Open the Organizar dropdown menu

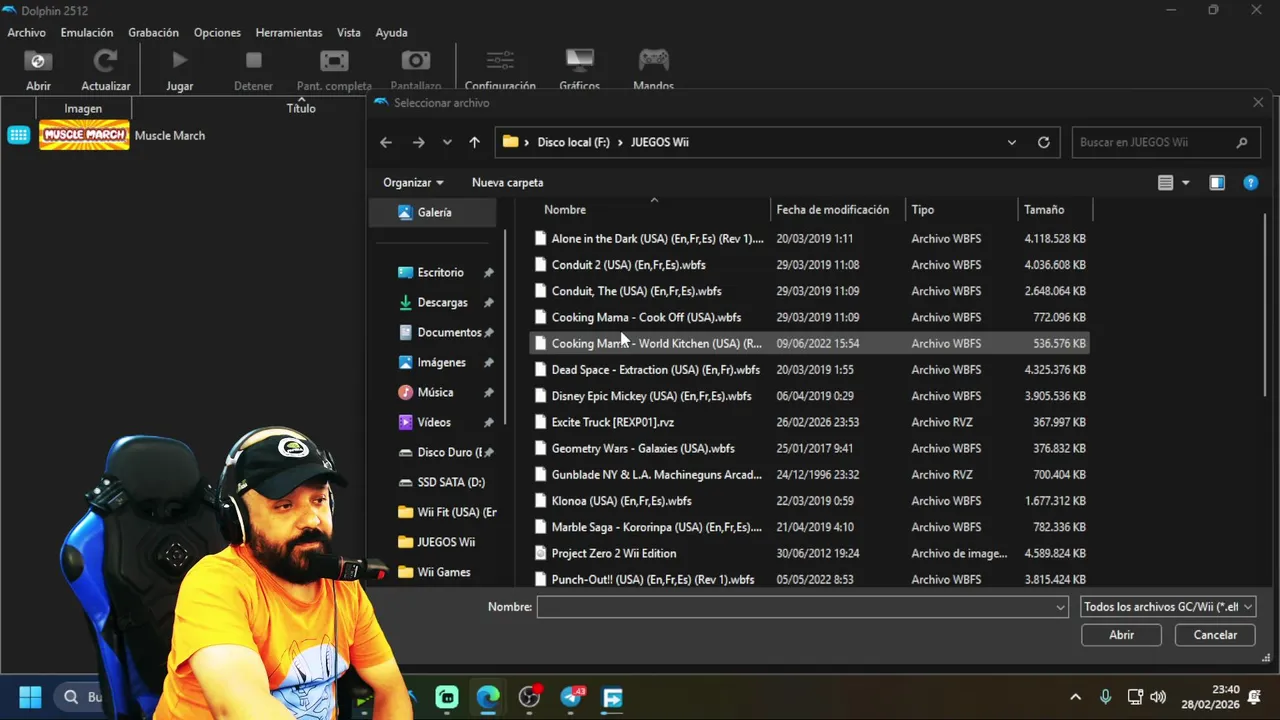point(413,183)
